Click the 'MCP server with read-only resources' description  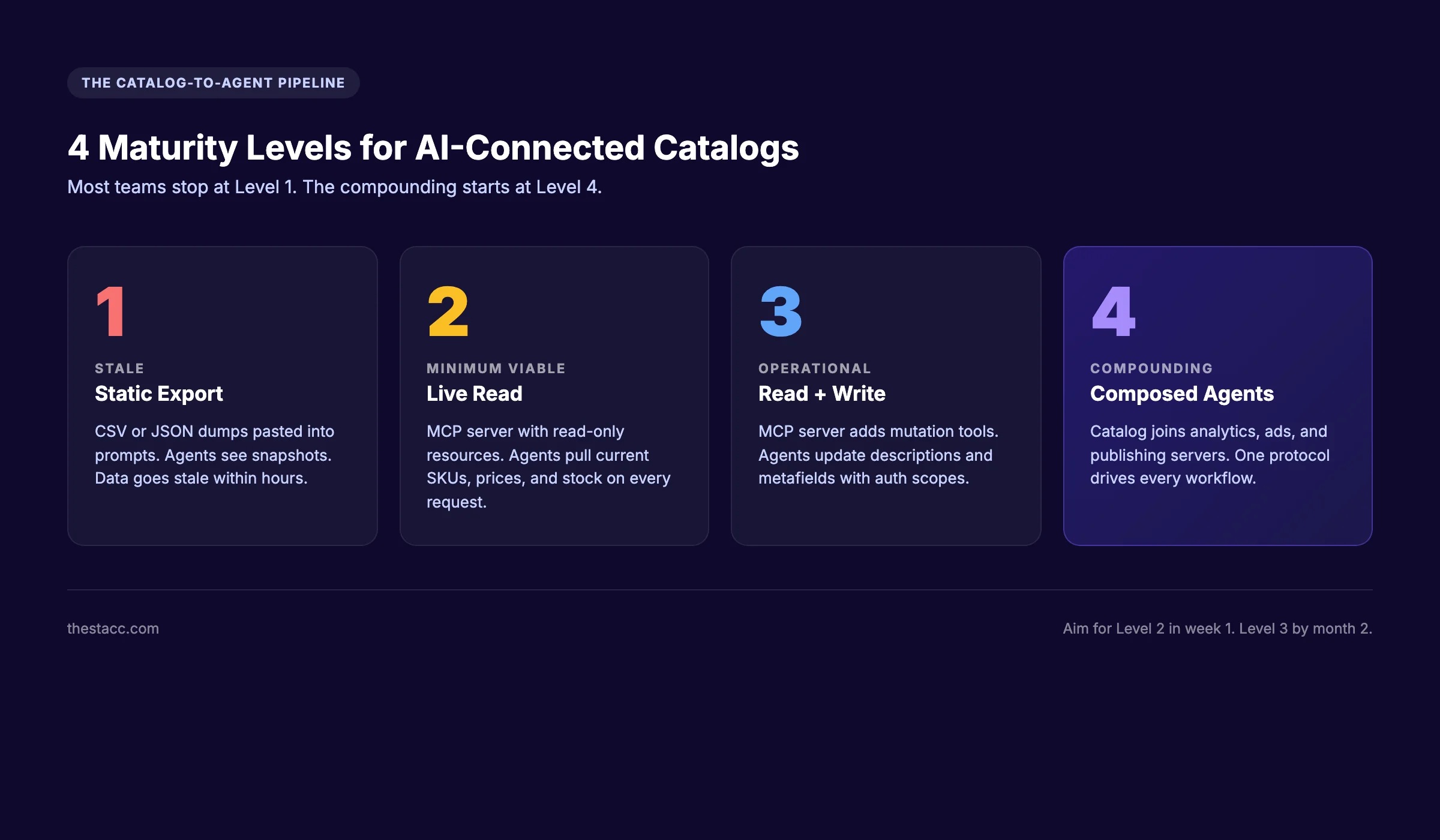click(x=548, y=466)
